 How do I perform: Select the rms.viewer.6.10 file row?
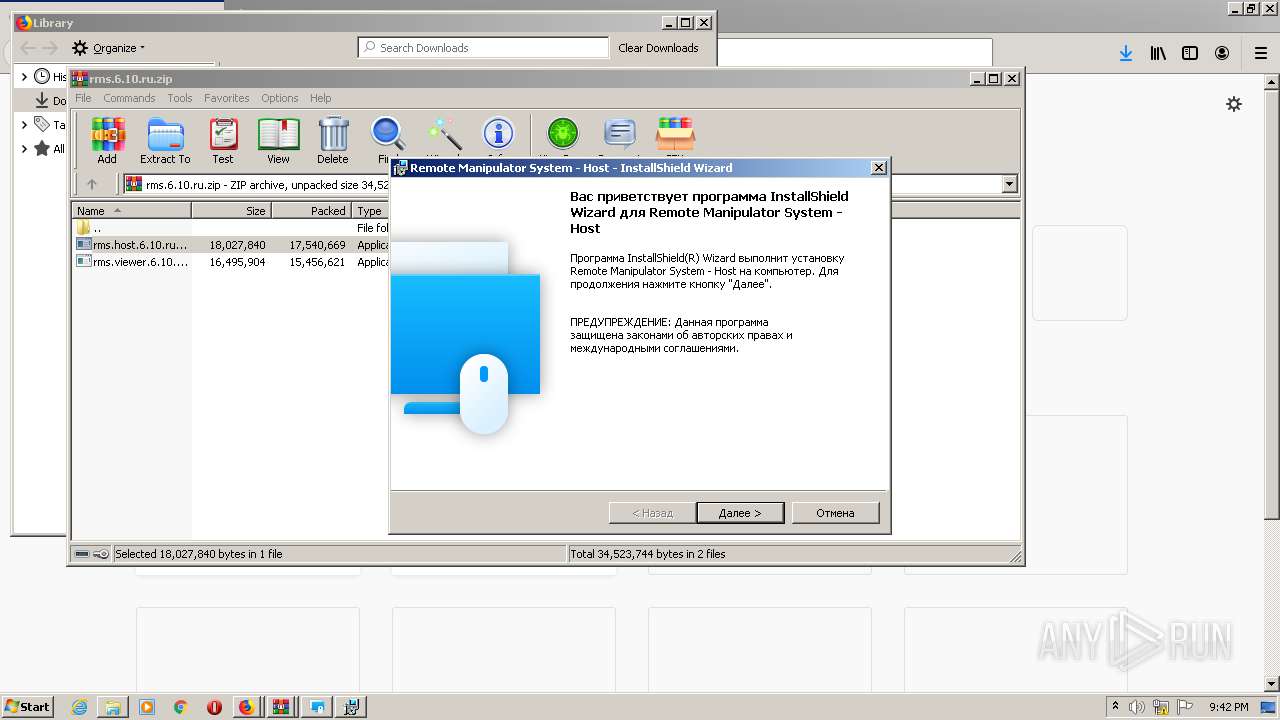232,262
